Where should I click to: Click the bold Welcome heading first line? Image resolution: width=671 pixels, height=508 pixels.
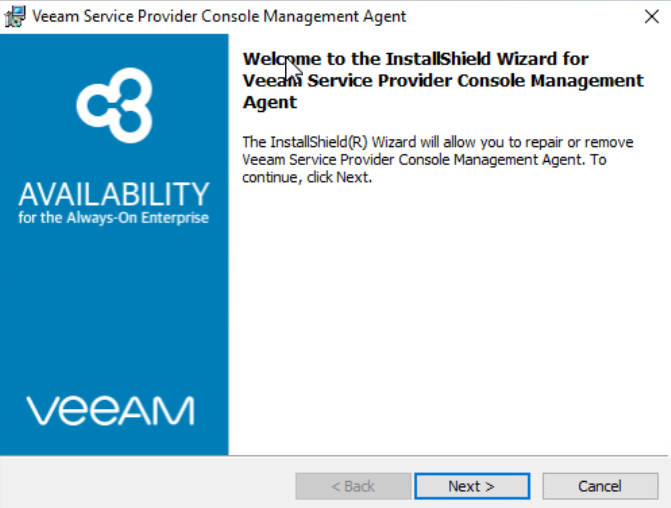click(x=416, y=59)
